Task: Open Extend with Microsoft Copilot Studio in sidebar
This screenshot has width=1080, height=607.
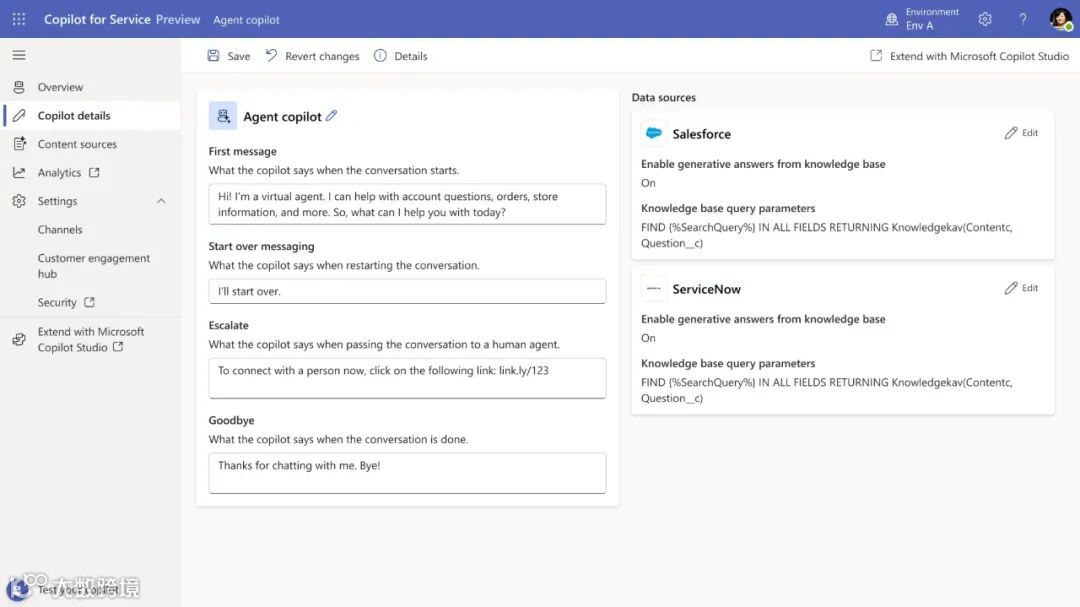Action: click(91, 339)
